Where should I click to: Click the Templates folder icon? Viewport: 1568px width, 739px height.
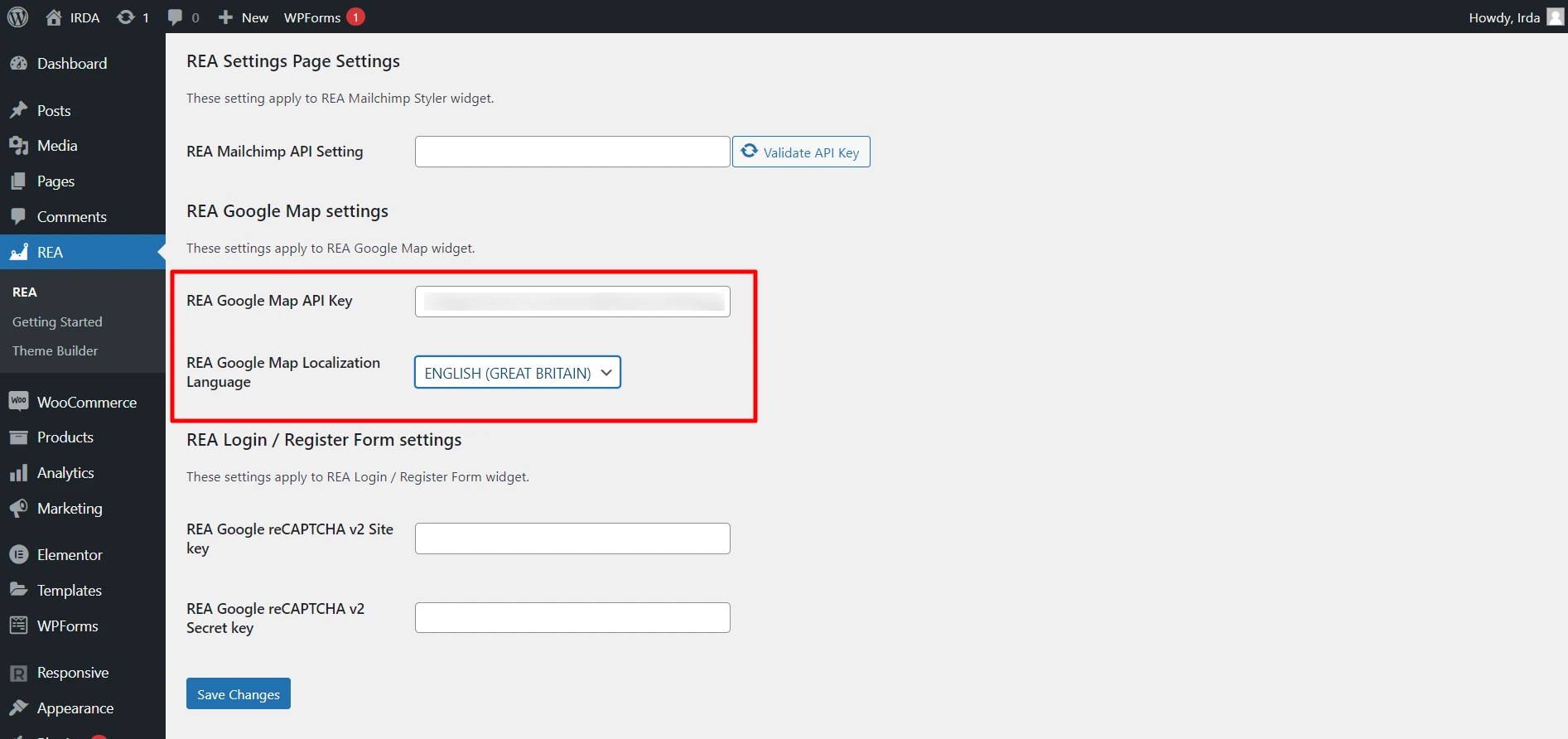[x=19, y=590]
